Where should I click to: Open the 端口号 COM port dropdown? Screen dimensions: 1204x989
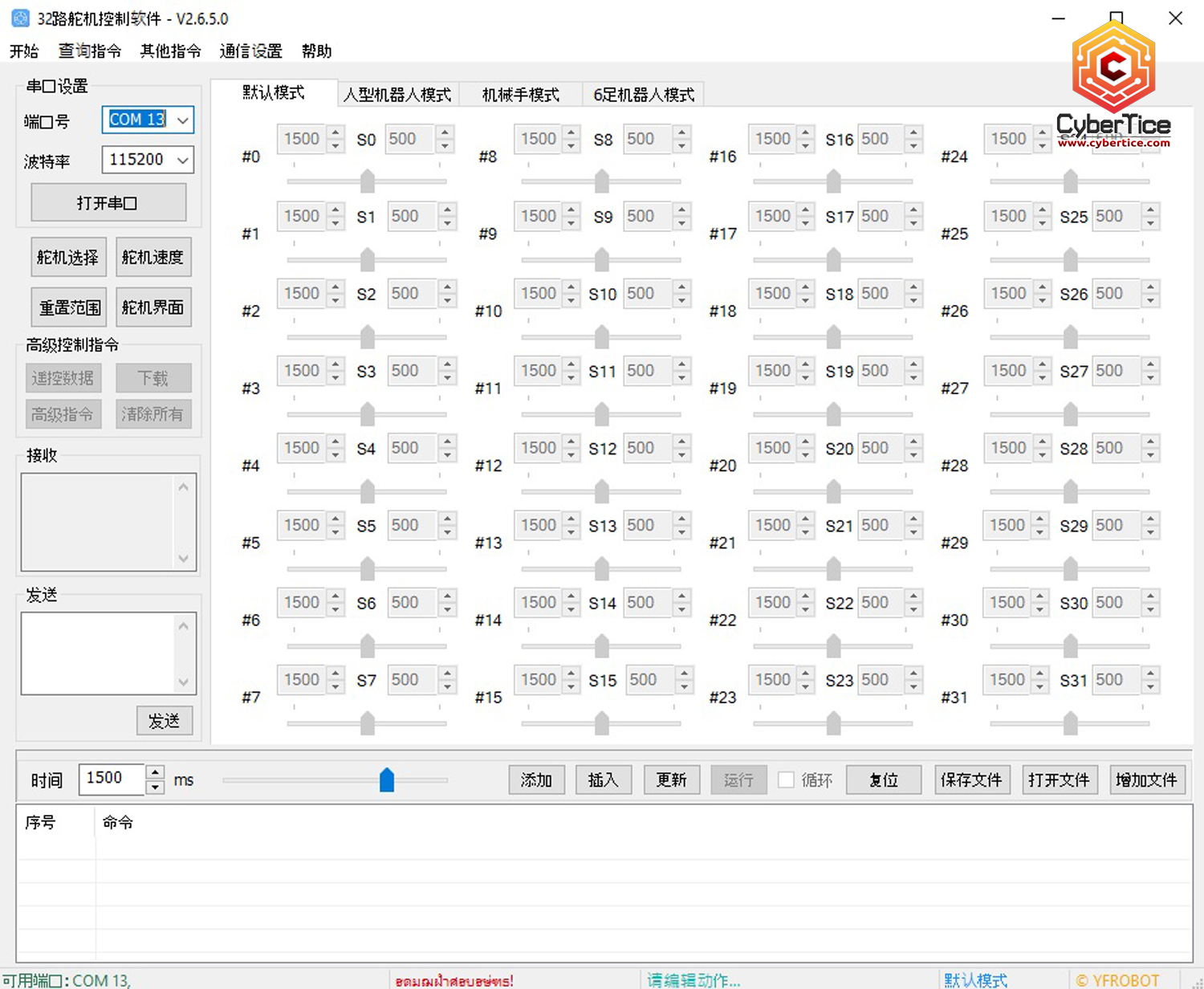pyautogui.click(x=183, y=120)
